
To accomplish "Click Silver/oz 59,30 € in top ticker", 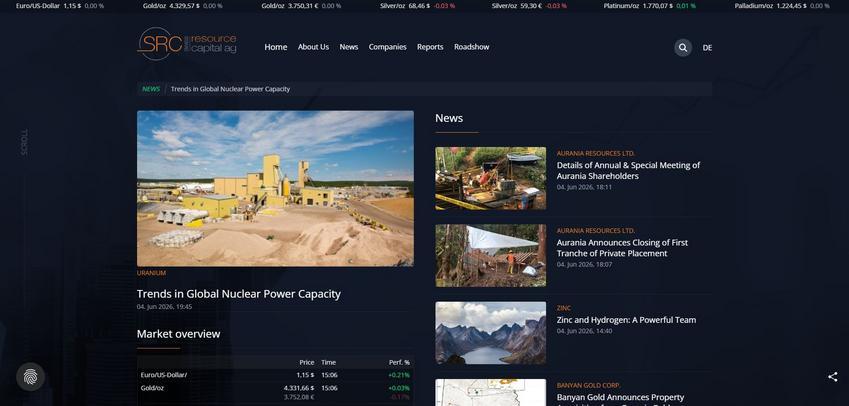I will coord(529,6).
